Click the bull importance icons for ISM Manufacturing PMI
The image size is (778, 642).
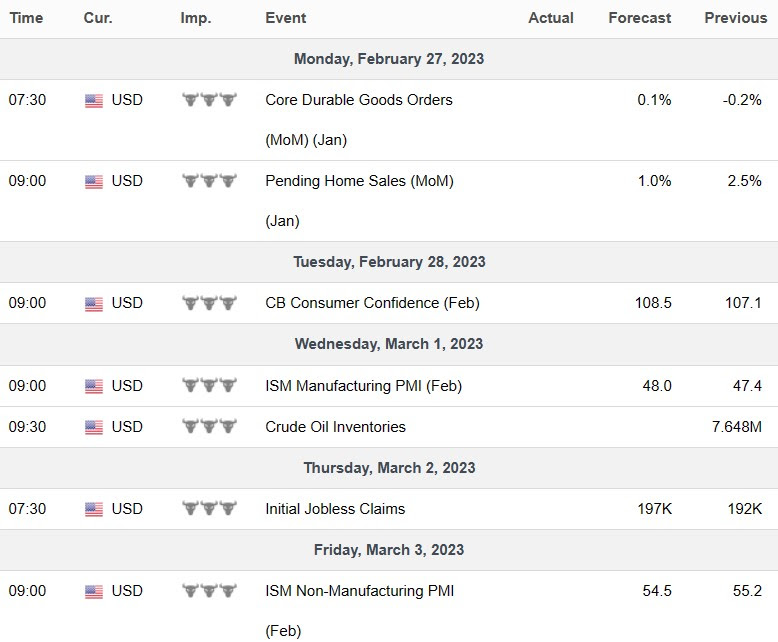[209, 386]
